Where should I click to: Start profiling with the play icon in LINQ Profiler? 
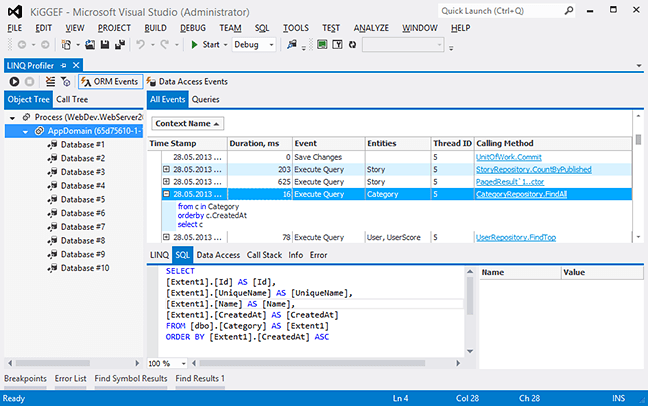click(14, 81)
